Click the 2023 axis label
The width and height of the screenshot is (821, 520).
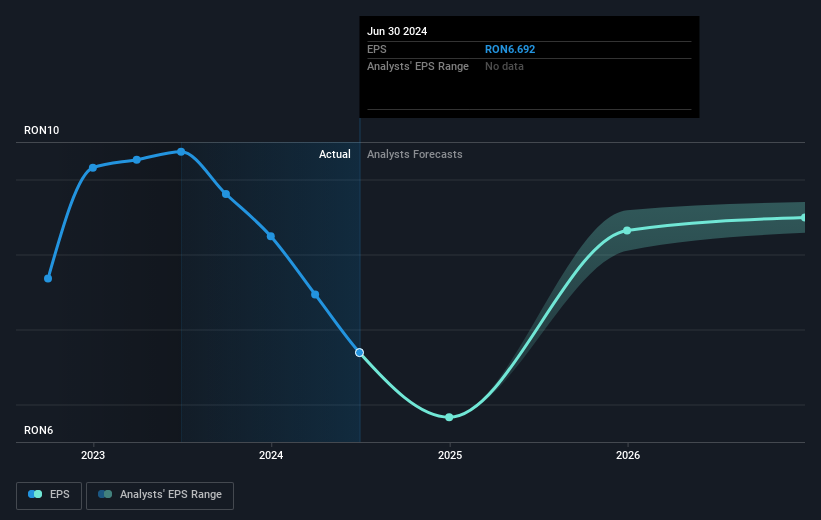93,456
